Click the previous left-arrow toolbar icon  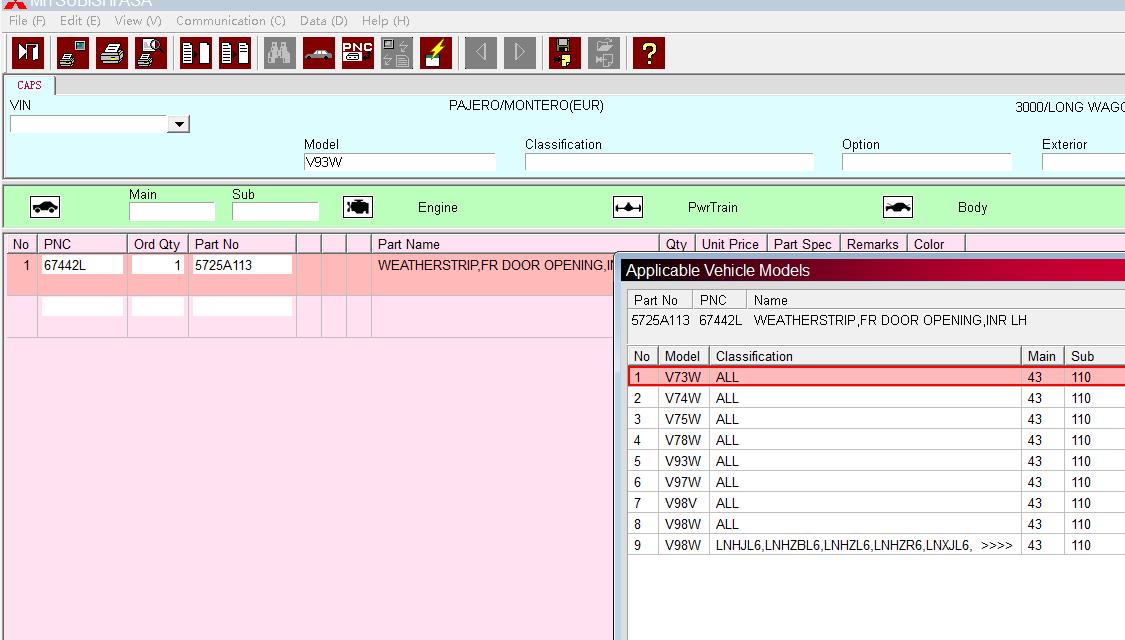tap(481, 52)
